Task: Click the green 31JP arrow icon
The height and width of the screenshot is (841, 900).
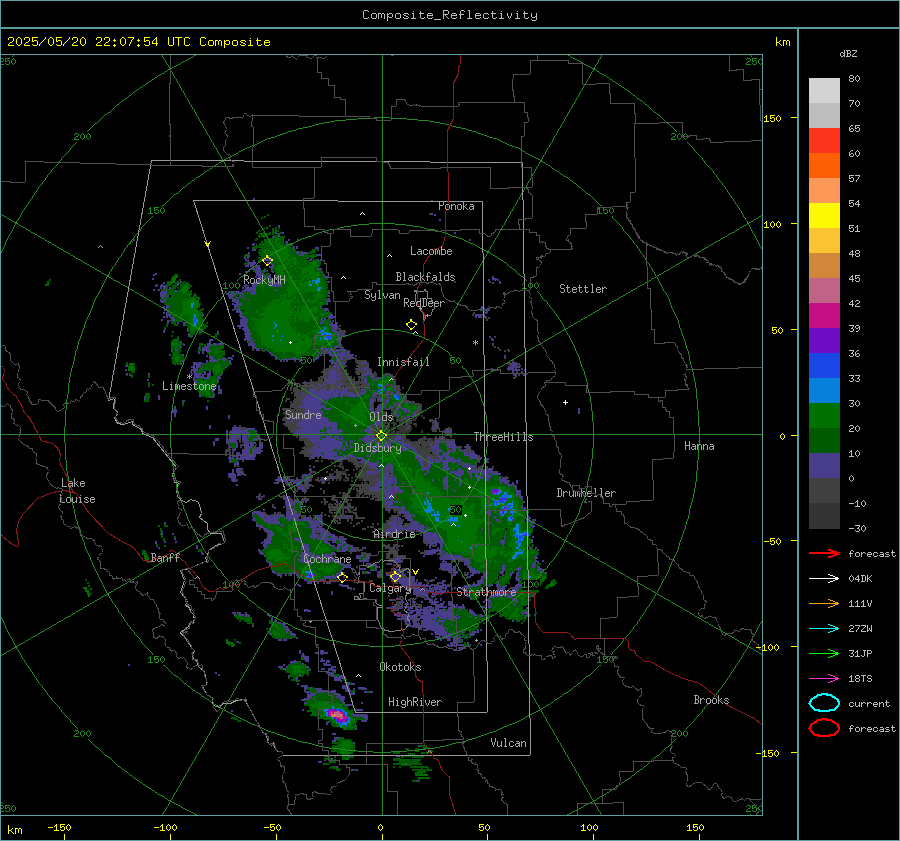Action: click(824, 653)
